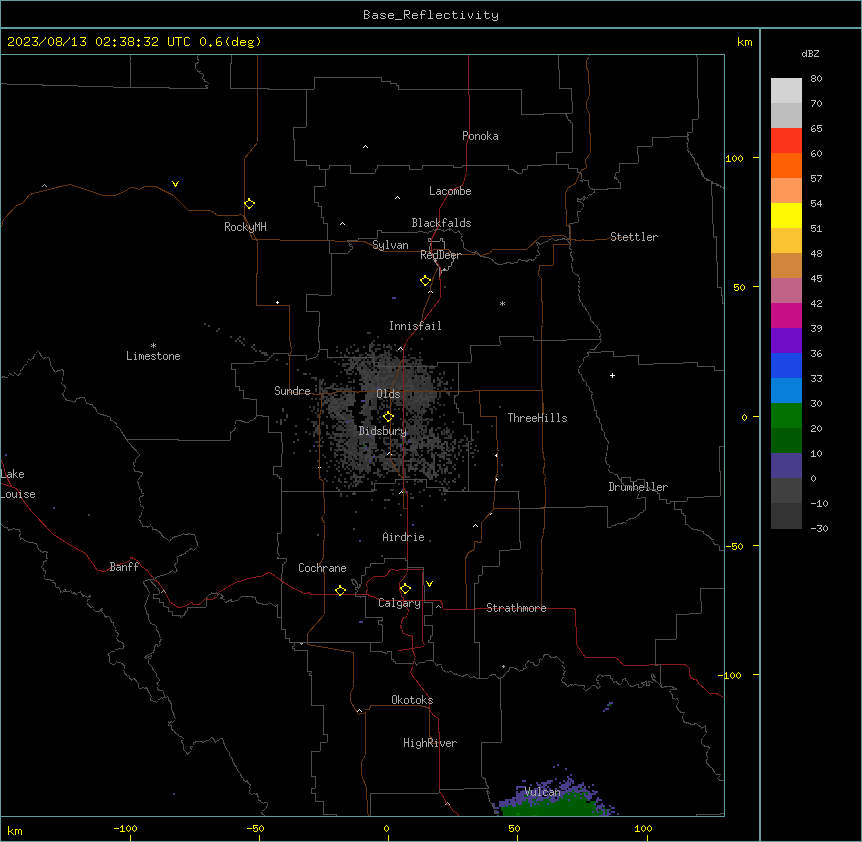
Task: Select the green 30 dBZ legend swatch
Action: (786, 416)
